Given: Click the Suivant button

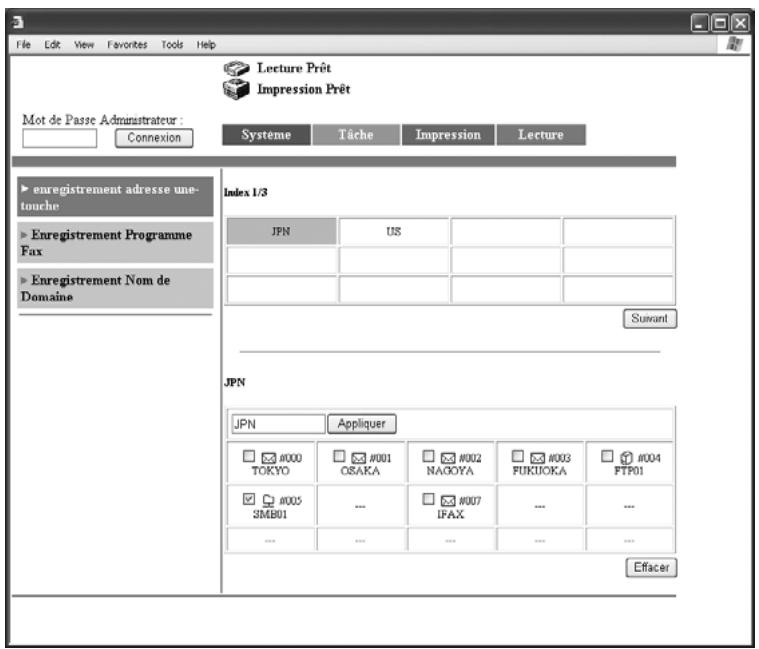Looking at the screenshot, I should 650,318.
